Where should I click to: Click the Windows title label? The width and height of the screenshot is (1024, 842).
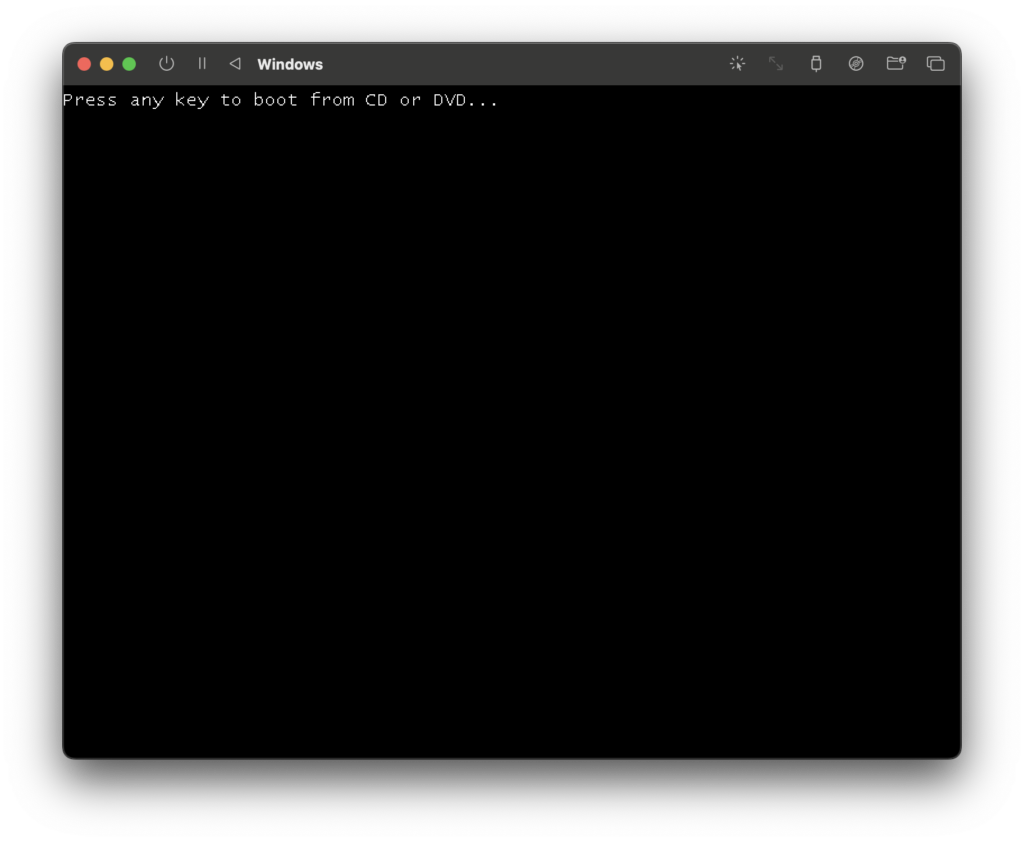click(x=290, y=64)
